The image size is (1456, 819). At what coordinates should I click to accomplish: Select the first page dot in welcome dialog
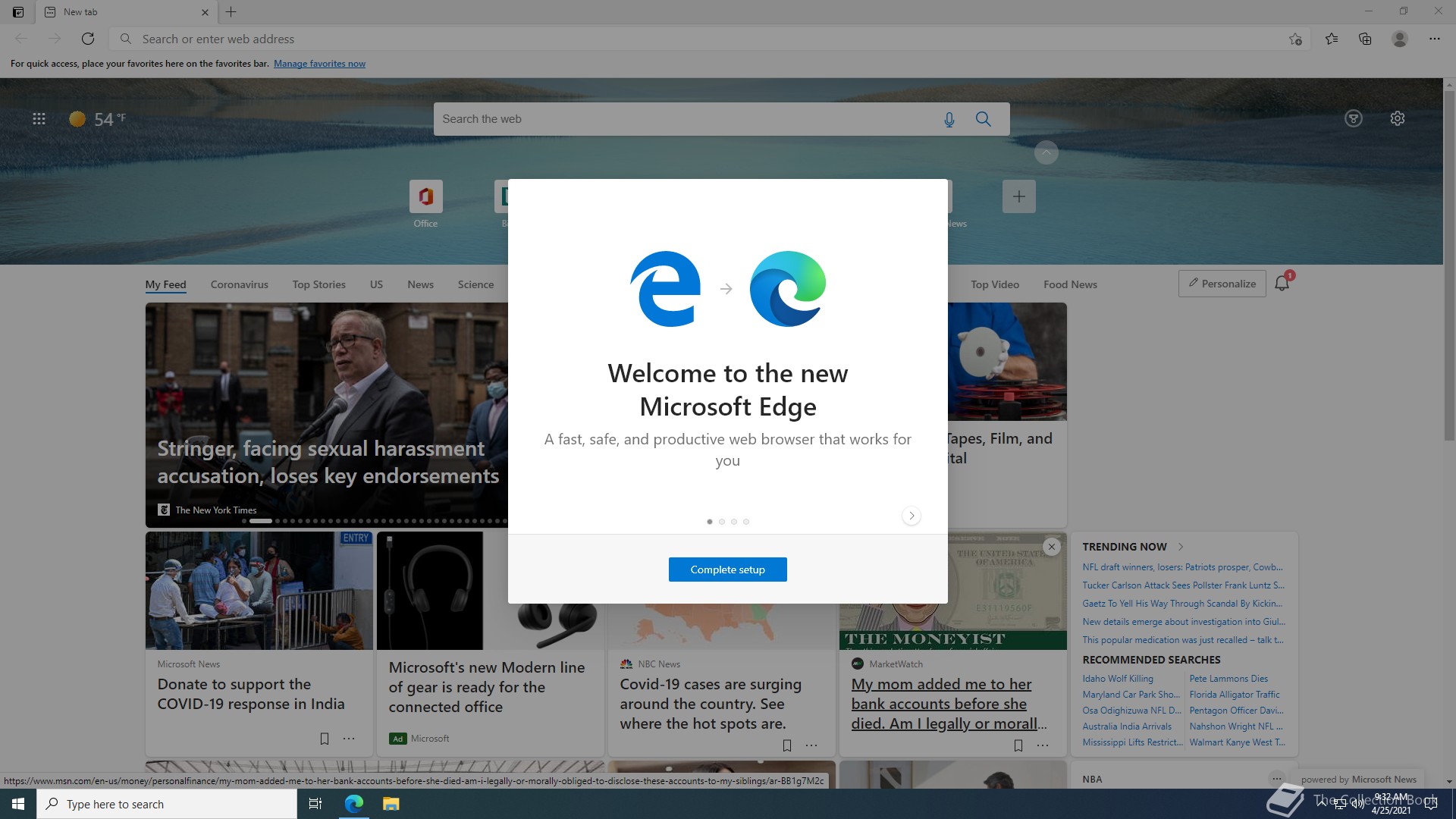[x=710, y=522]
